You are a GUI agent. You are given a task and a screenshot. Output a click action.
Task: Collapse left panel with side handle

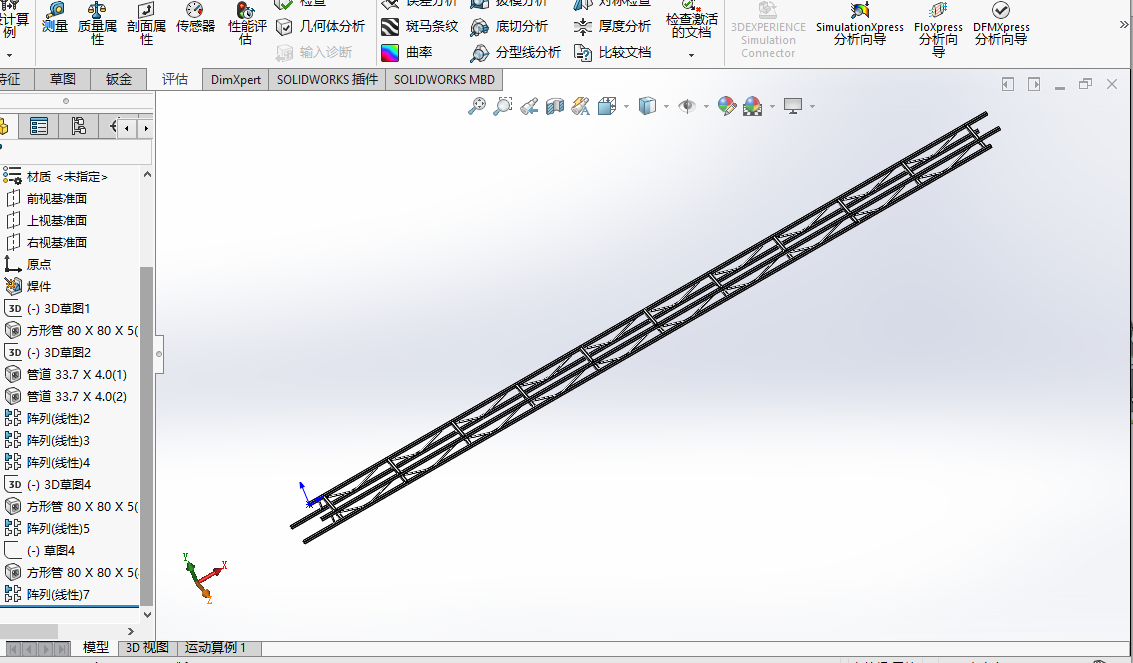pos(159,354)
